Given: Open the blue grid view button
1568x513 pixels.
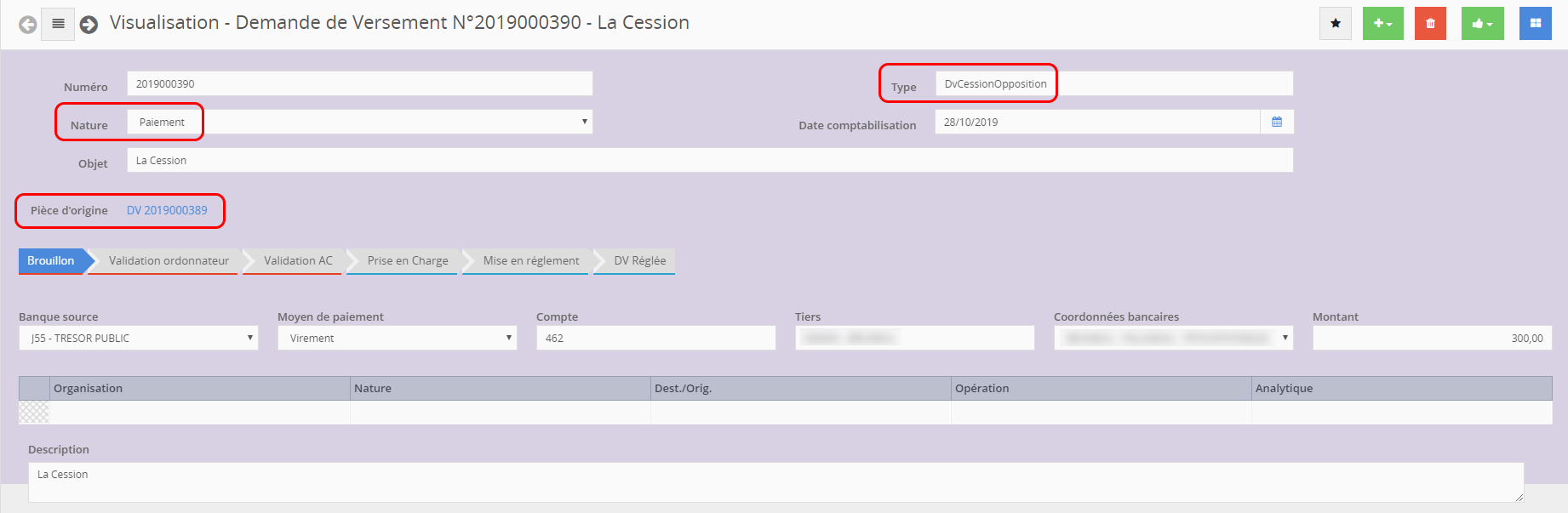Looking at the screenshot, I should coord(1535,24).
